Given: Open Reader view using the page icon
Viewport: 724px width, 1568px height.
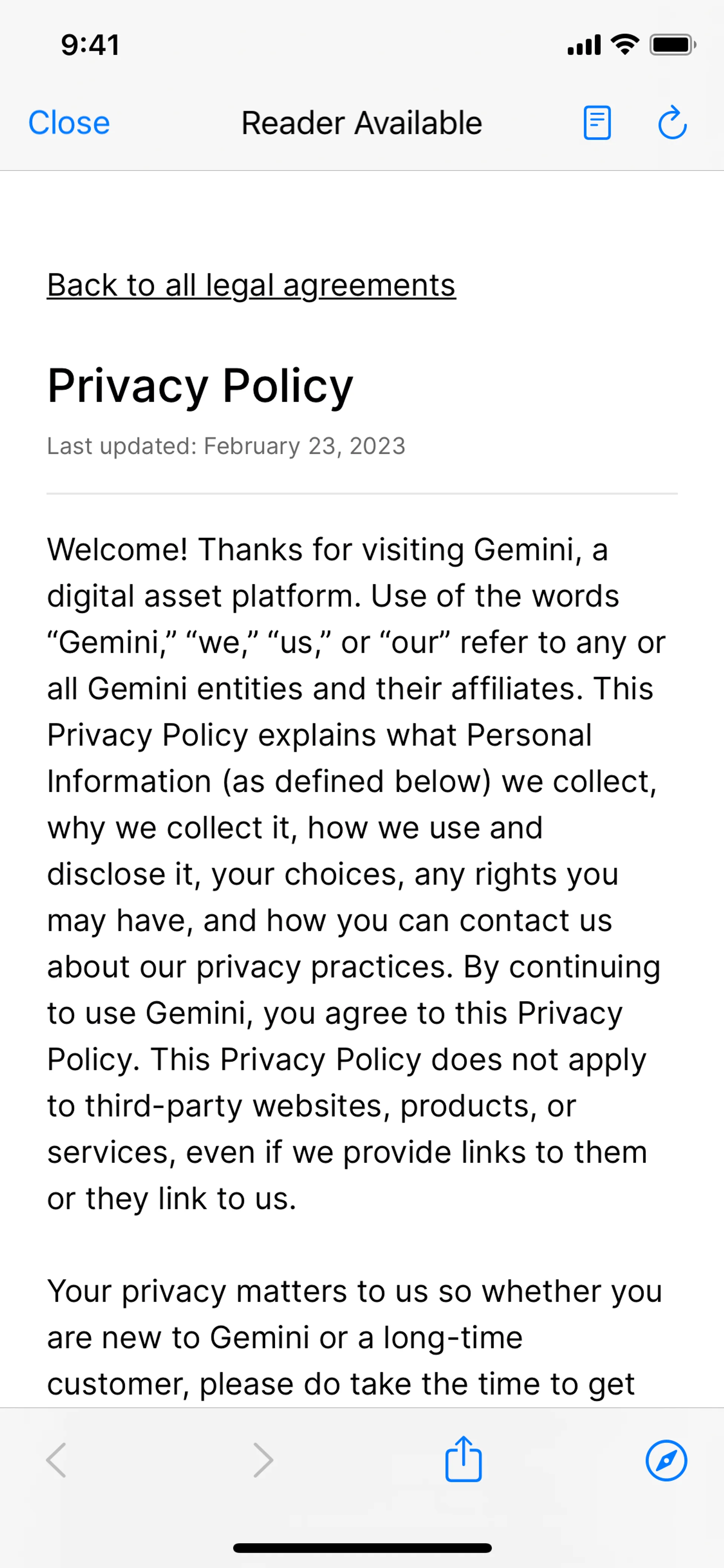Looking at the screenshot, I should [597, 123].
